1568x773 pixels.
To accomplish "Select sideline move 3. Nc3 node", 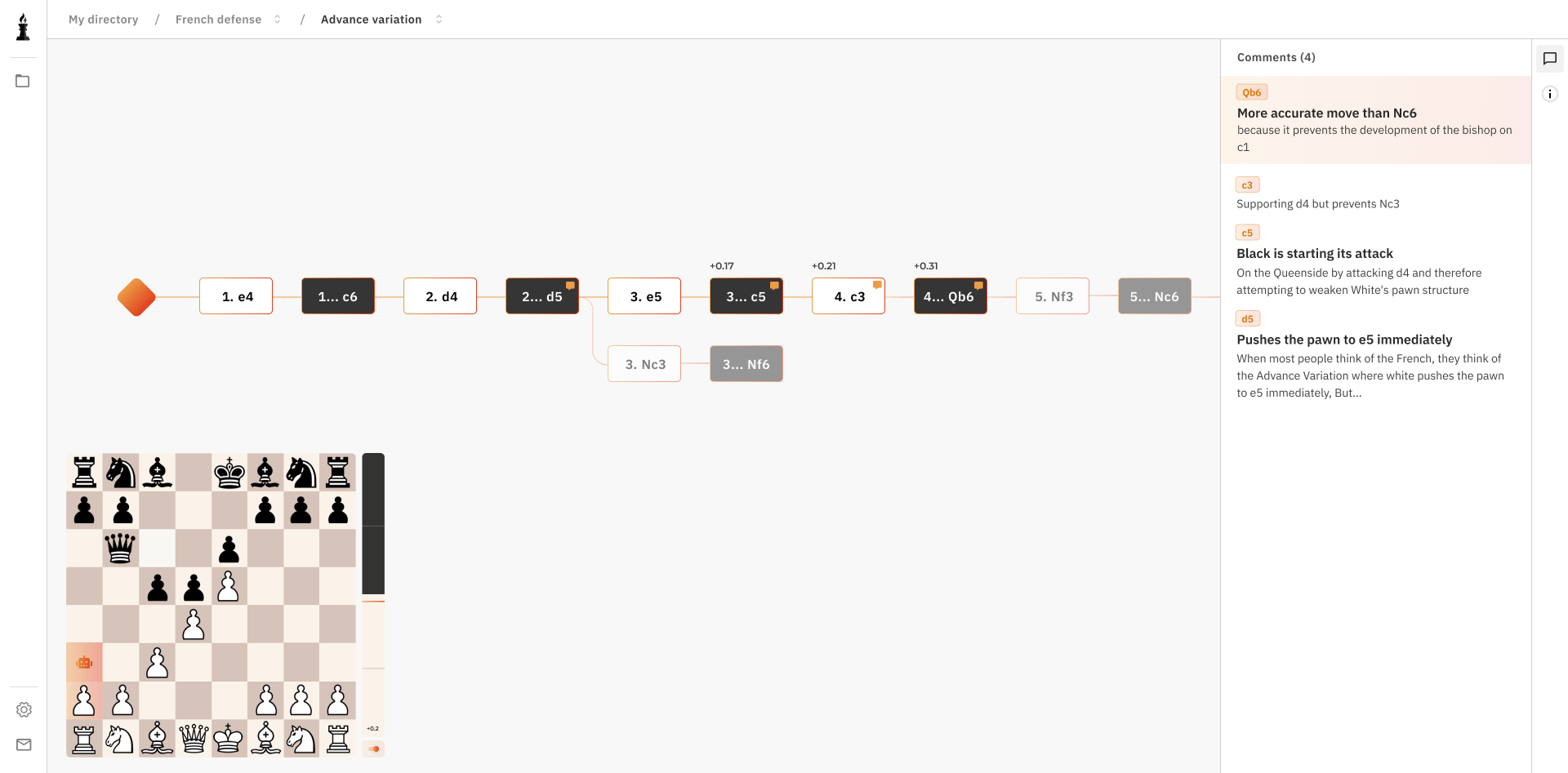I will point(644,364).
